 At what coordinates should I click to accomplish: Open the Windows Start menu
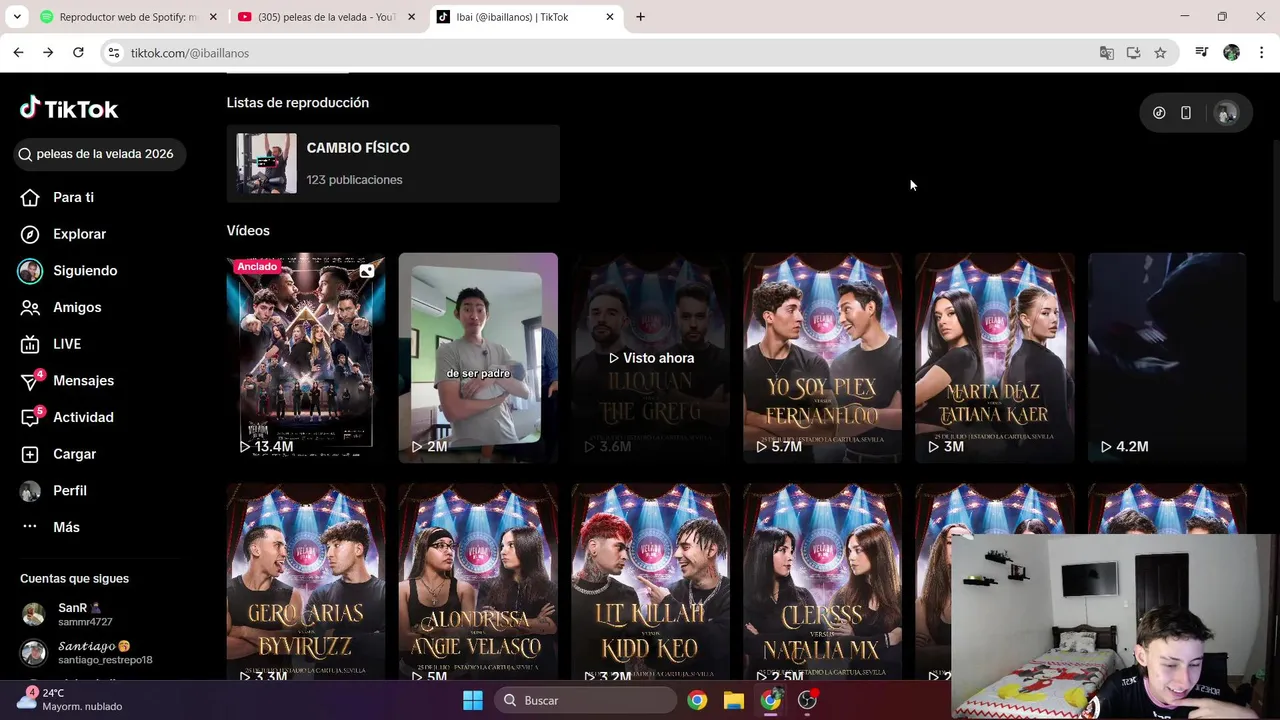pos(473,700)
